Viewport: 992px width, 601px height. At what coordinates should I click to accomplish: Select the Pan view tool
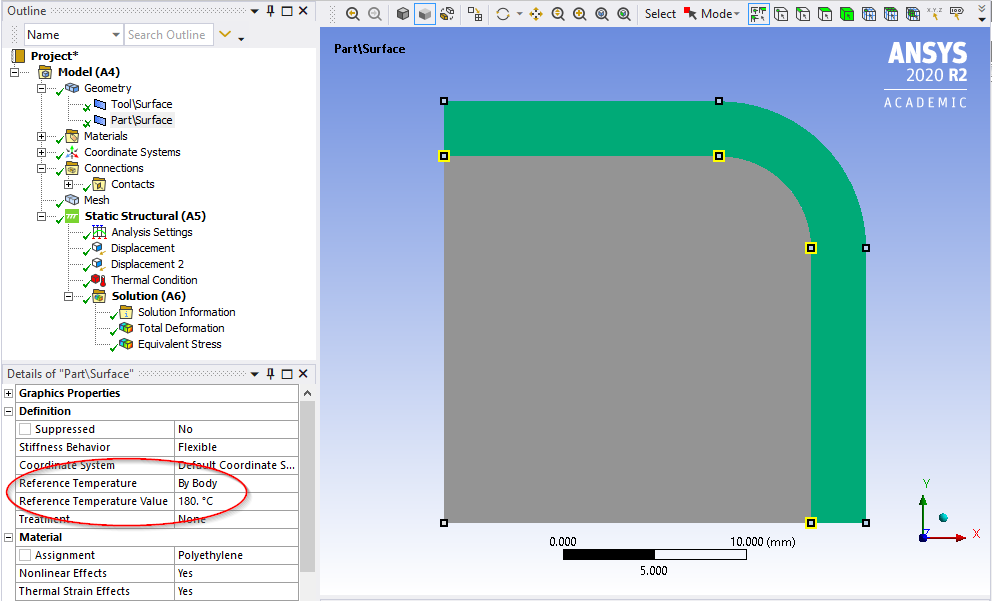coord(535,14)
